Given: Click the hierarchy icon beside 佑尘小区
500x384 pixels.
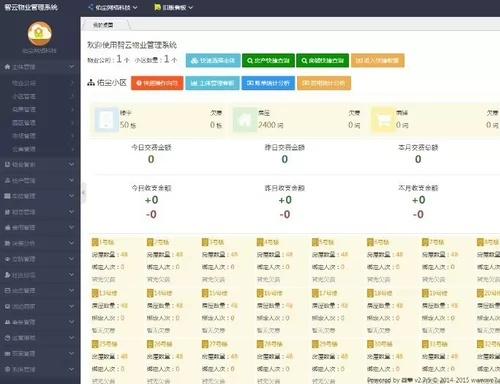Looking at the screenshot, I should pos(91,83).
